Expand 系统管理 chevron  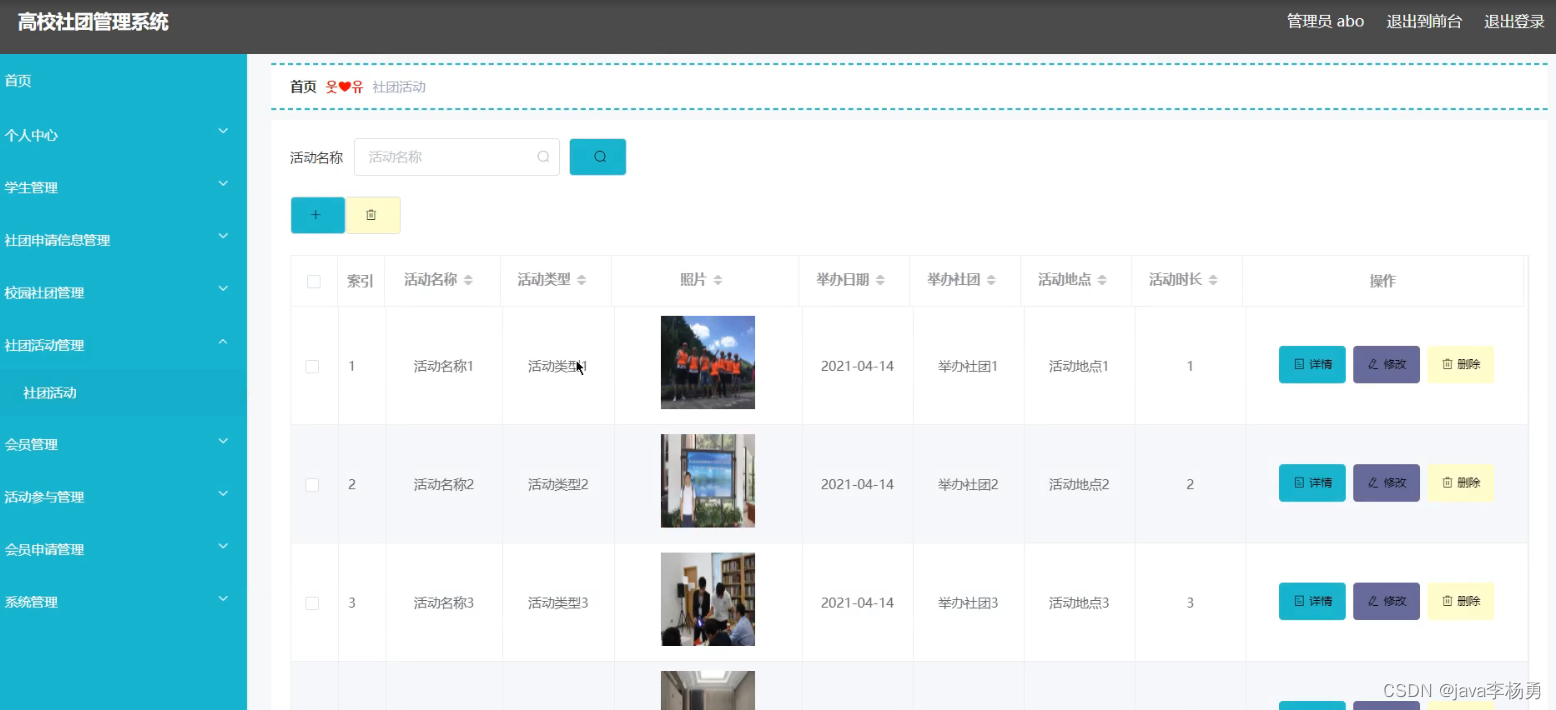[x=223, y=598]
